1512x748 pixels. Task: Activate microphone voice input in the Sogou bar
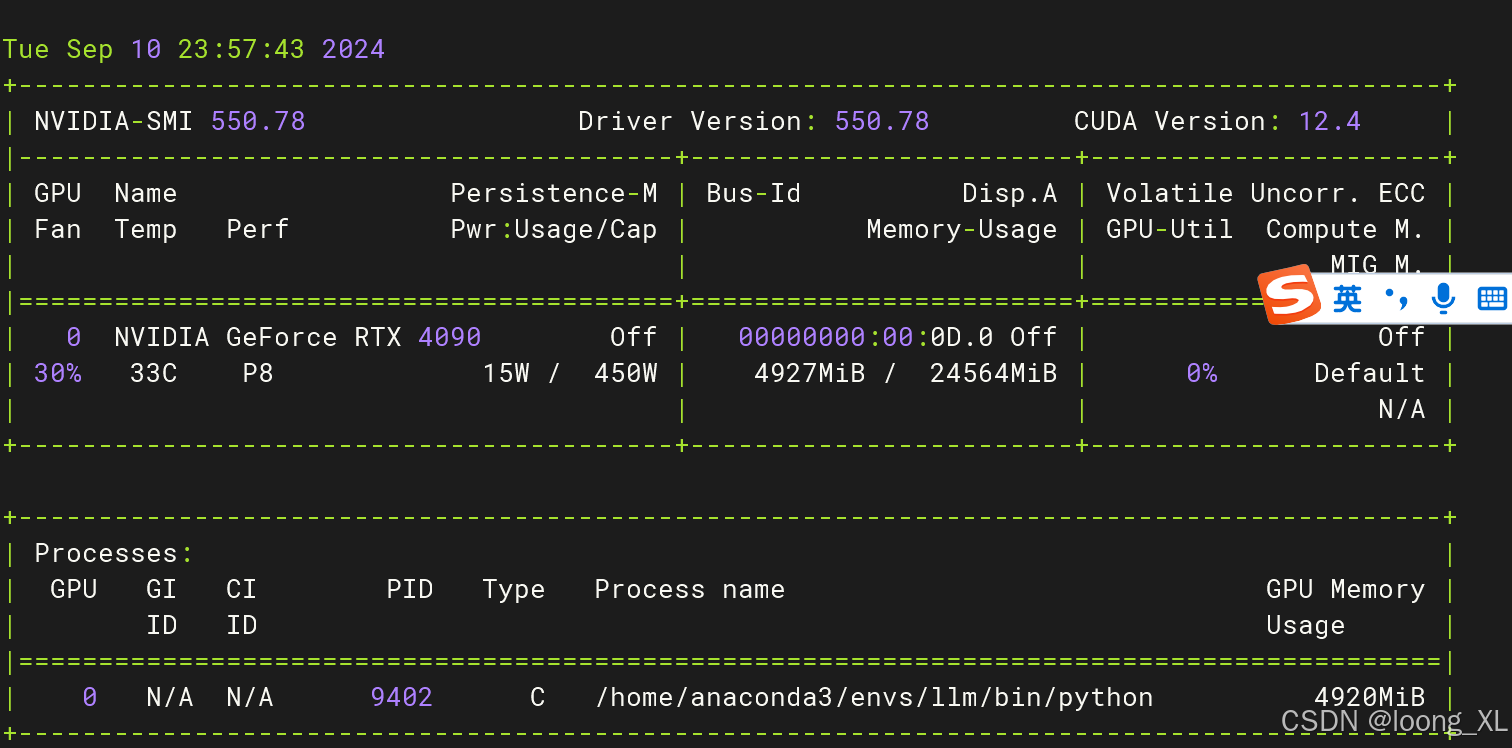[x=1443, y=298]
